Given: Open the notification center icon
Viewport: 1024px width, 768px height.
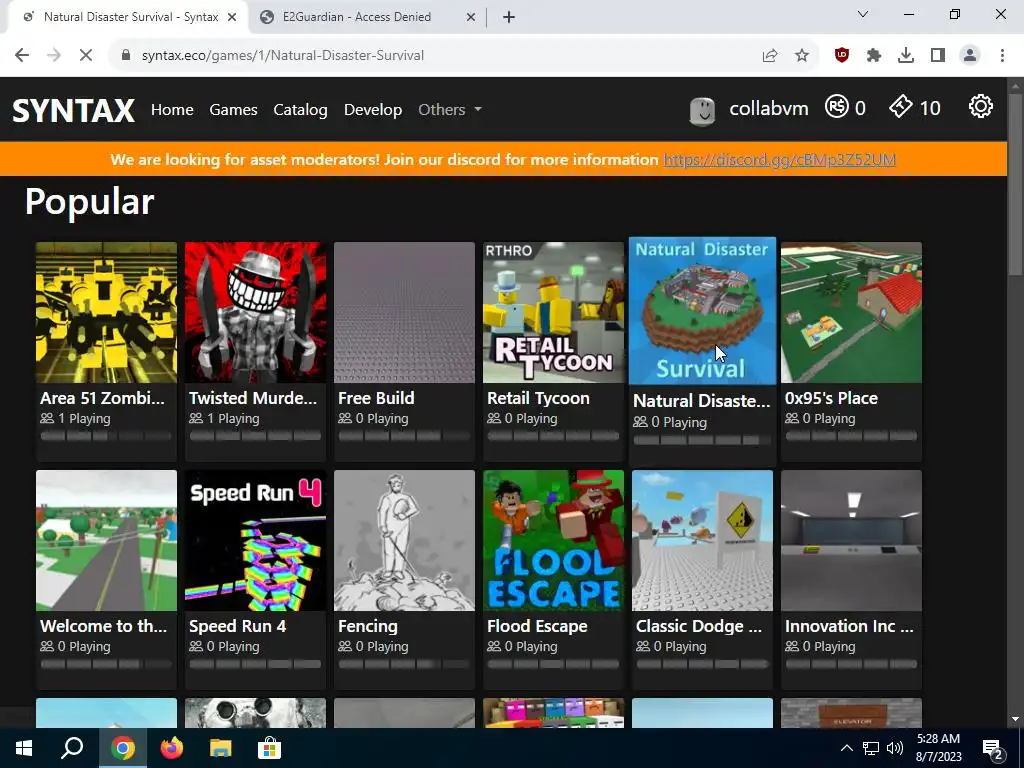Looking at the screenshot, I should click(x=993, y=750).
